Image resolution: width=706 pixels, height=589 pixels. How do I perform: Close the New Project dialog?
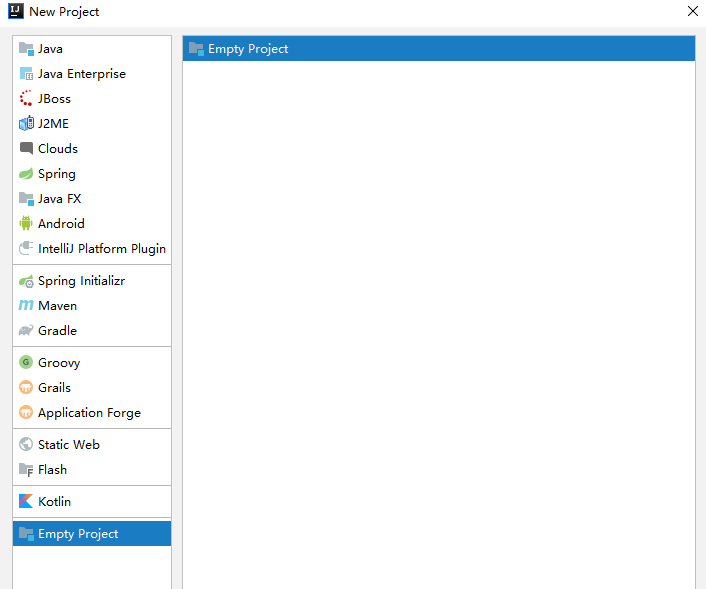tap(692, 11)
